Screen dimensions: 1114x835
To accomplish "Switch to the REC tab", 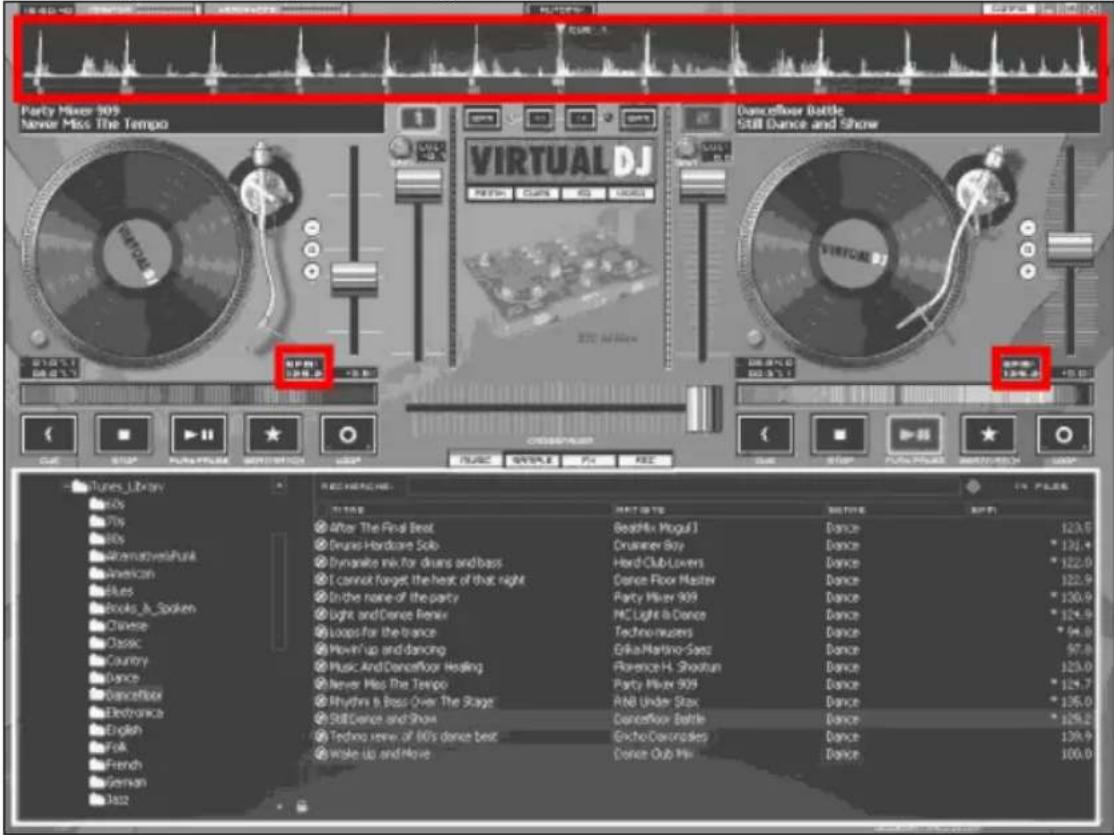I will click(644, 460).
